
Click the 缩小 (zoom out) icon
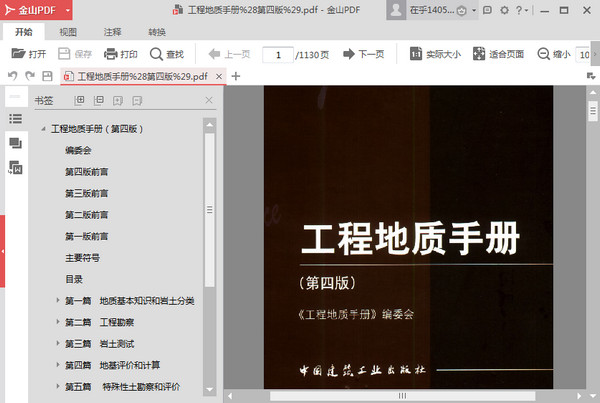544,54
